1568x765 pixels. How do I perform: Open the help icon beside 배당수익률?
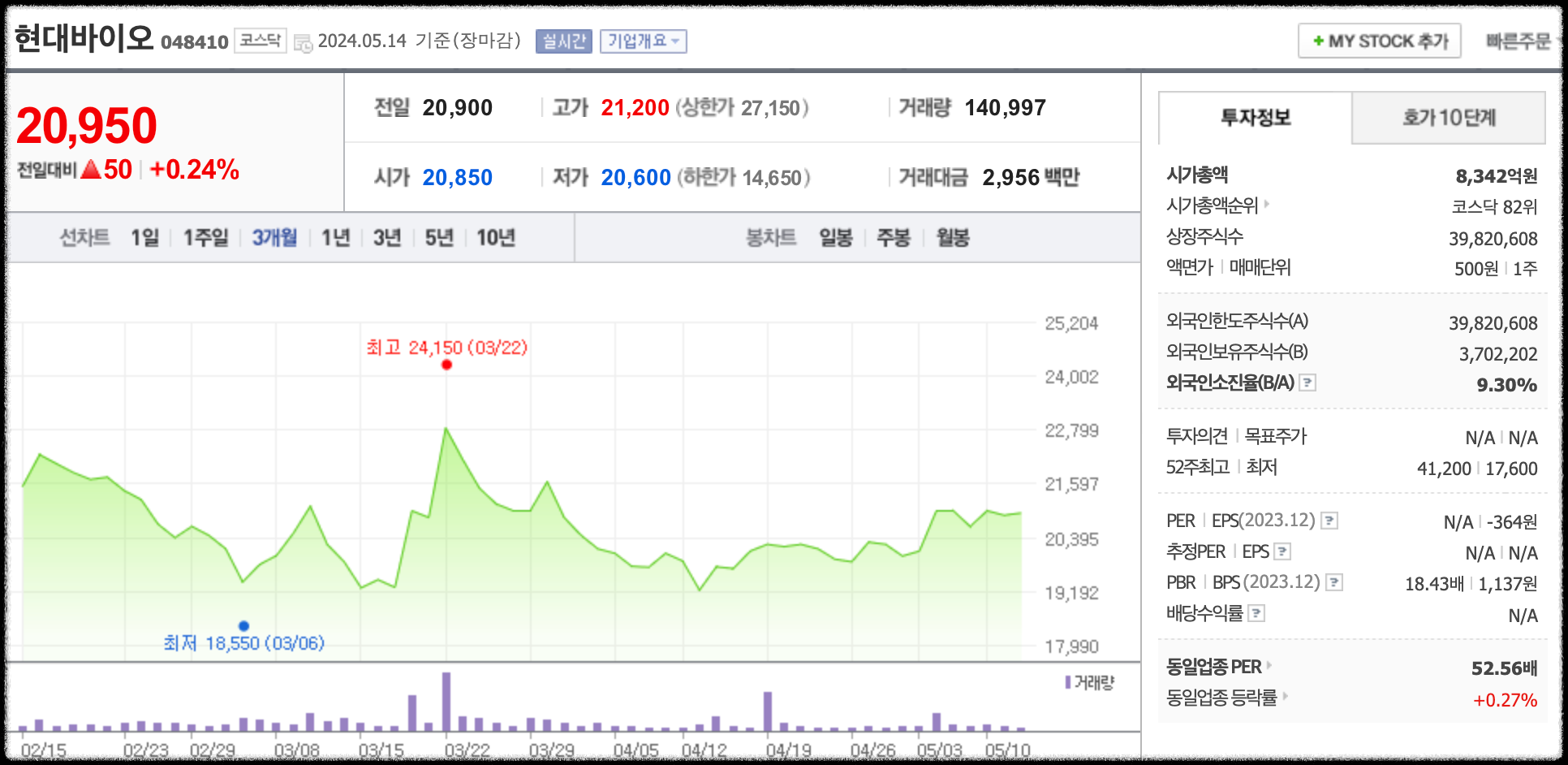pos(1256,613)
